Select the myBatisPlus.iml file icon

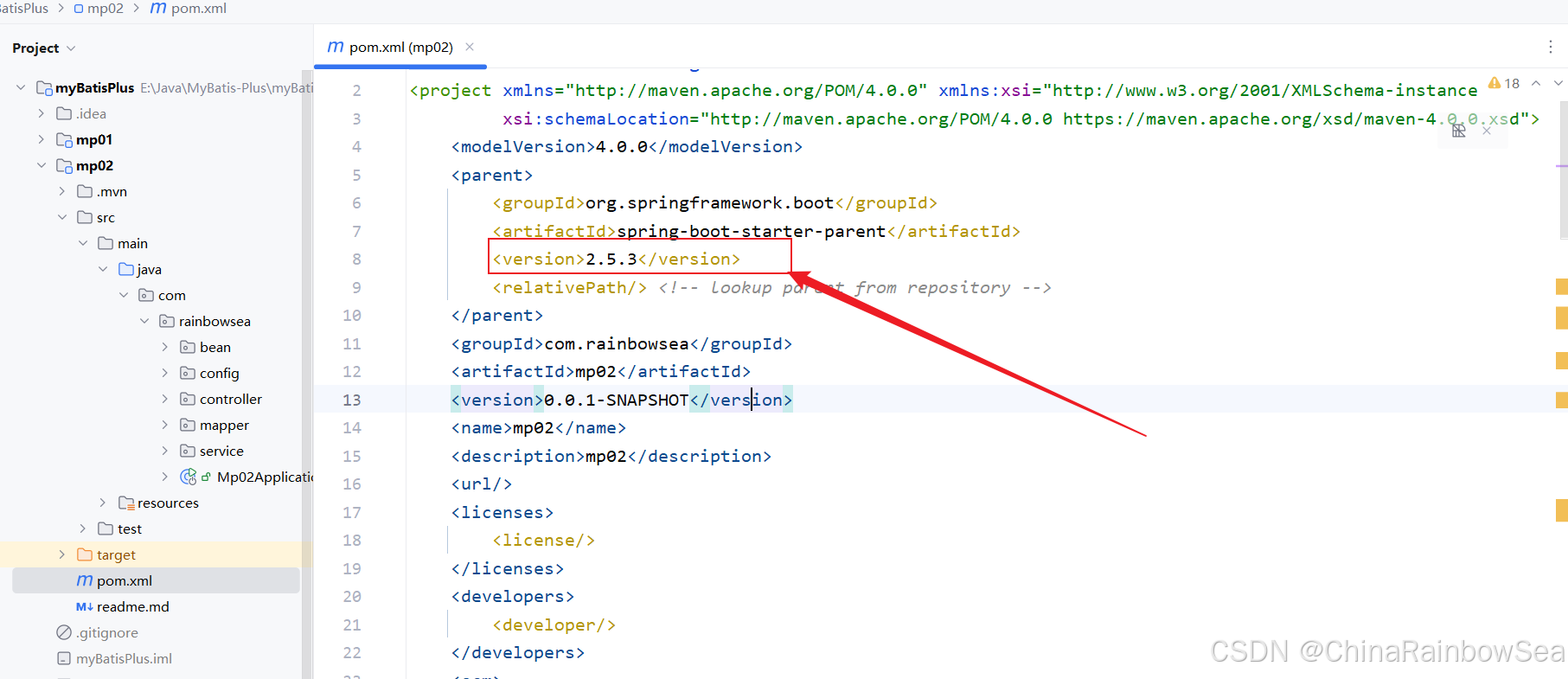64,658
